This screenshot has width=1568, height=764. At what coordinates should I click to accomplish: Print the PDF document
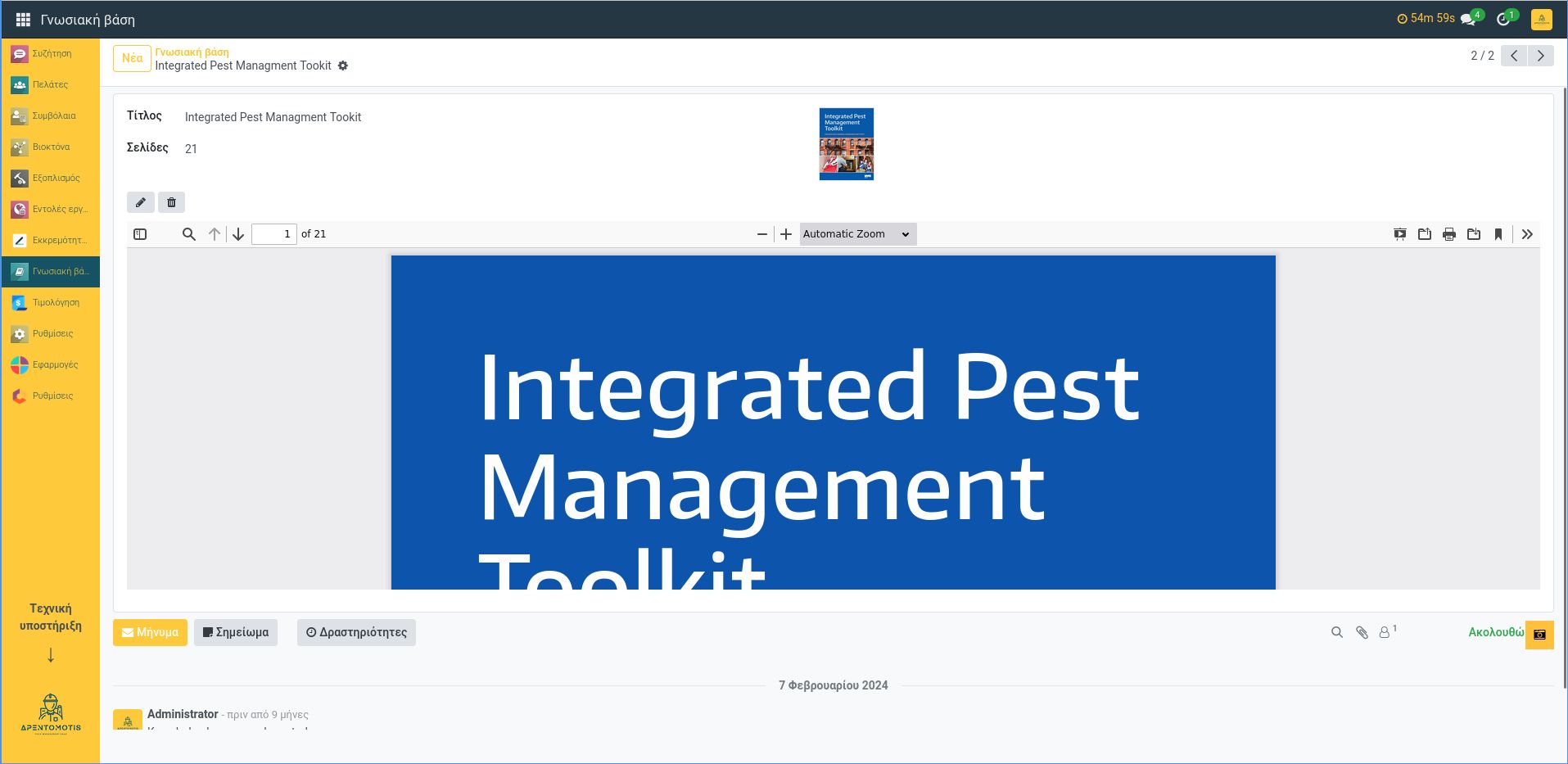[x=1449, y=234]
